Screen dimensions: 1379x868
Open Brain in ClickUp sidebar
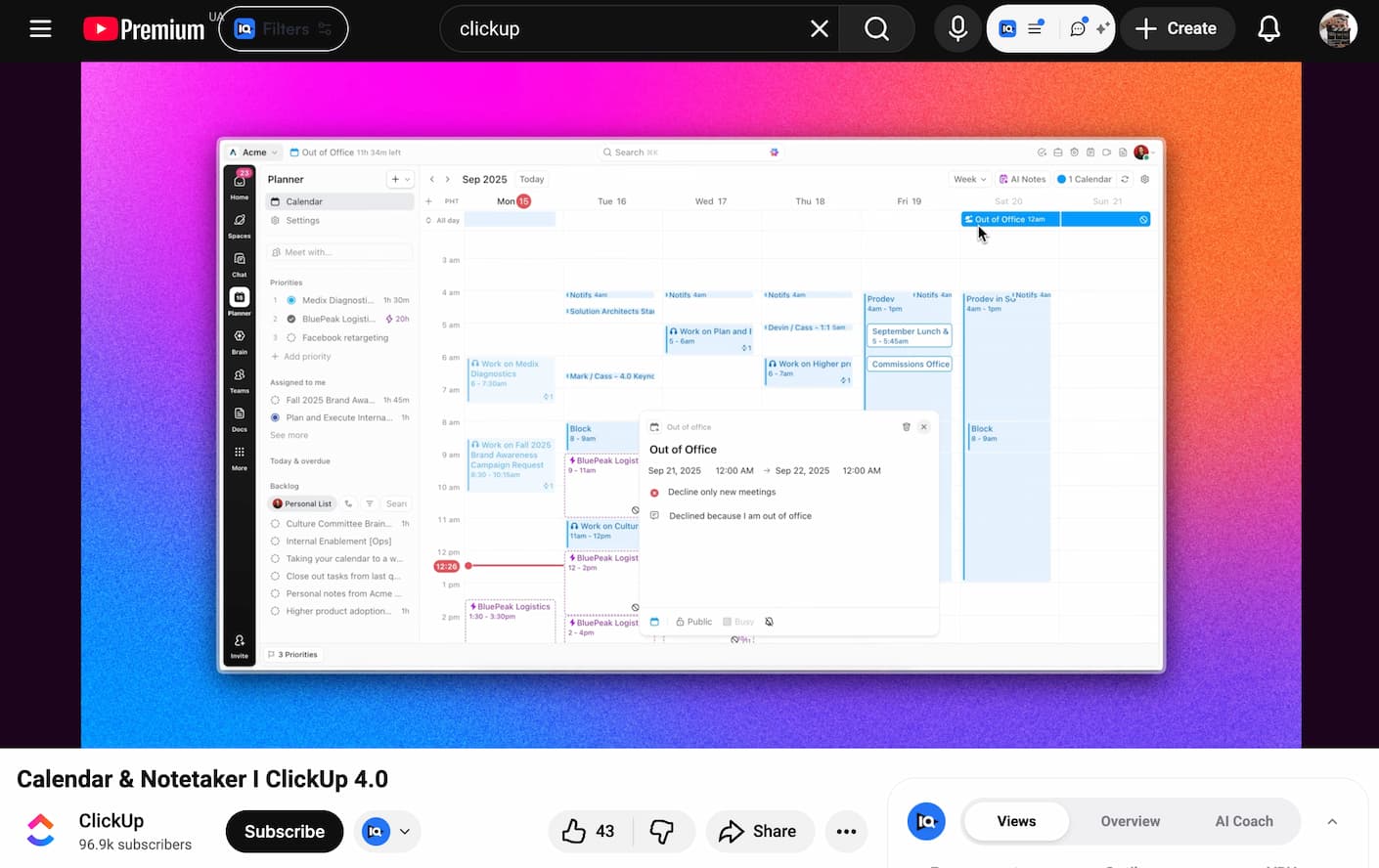pyautogui.click(x=240, y=341)
